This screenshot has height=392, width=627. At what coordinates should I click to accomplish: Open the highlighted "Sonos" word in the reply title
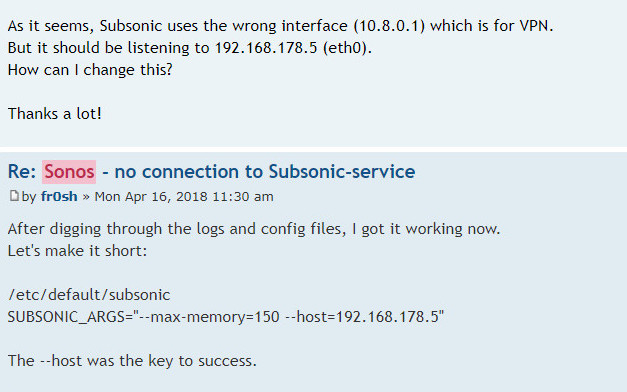coord(69,172)
